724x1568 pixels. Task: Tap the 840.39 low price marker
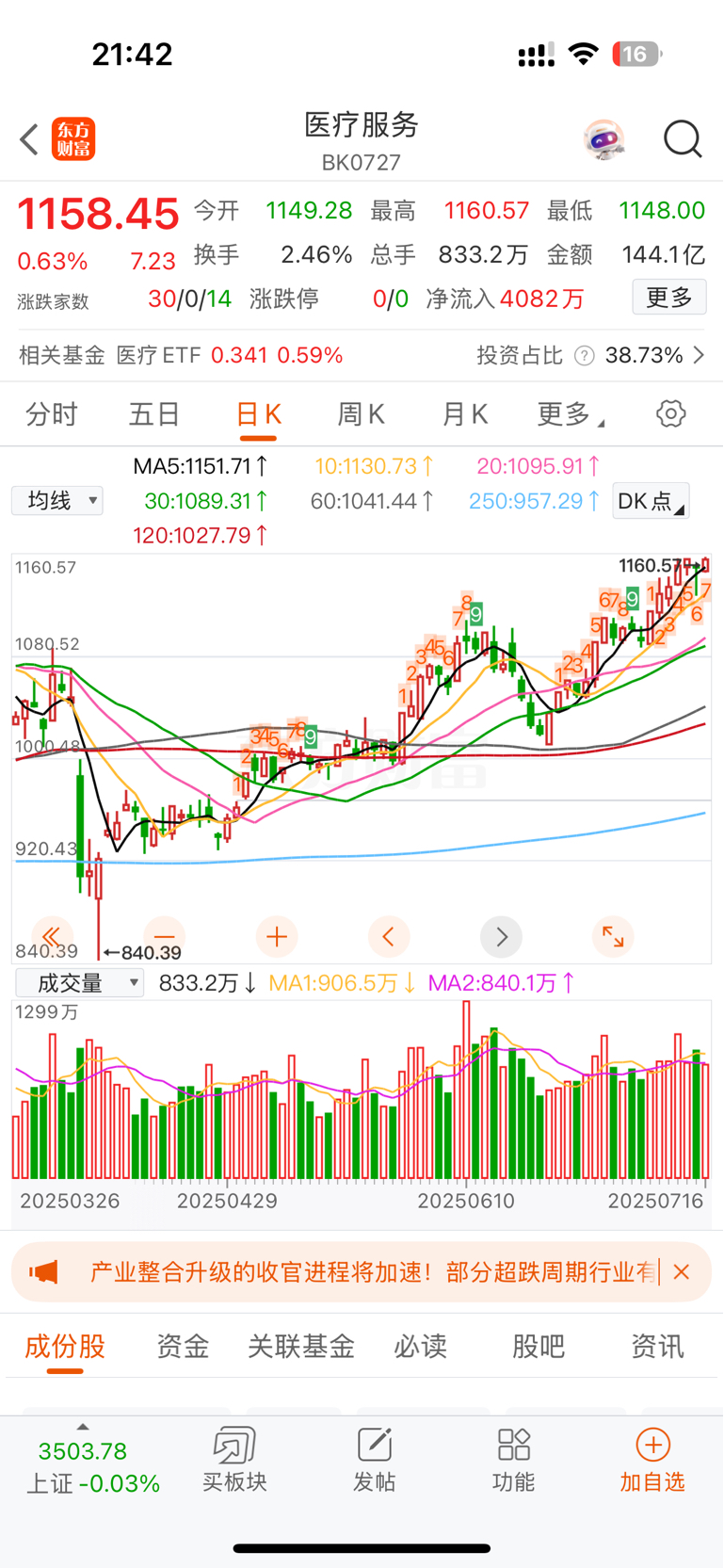(142, 952)
